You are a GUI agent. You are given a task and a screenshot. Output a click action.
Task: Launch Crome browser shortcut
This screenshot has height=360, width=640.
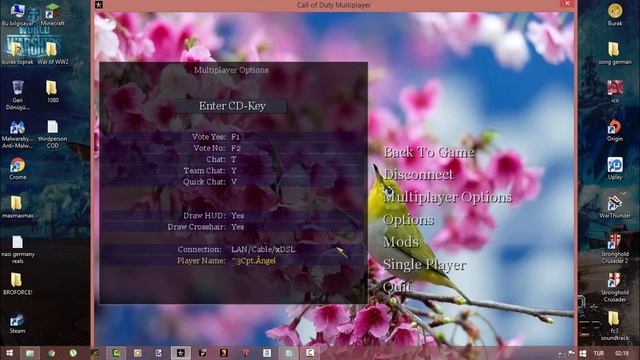(17, 168)
